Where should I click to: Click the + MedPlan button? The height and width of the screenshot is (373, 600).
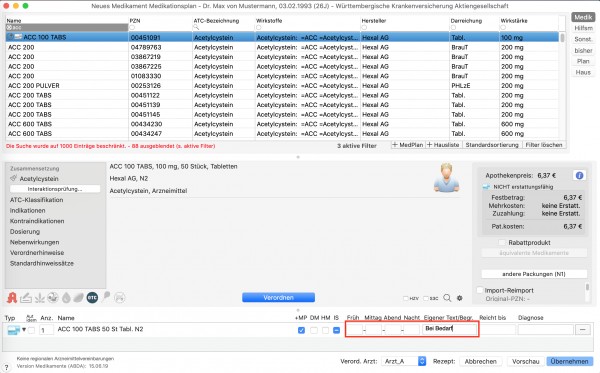408,145
